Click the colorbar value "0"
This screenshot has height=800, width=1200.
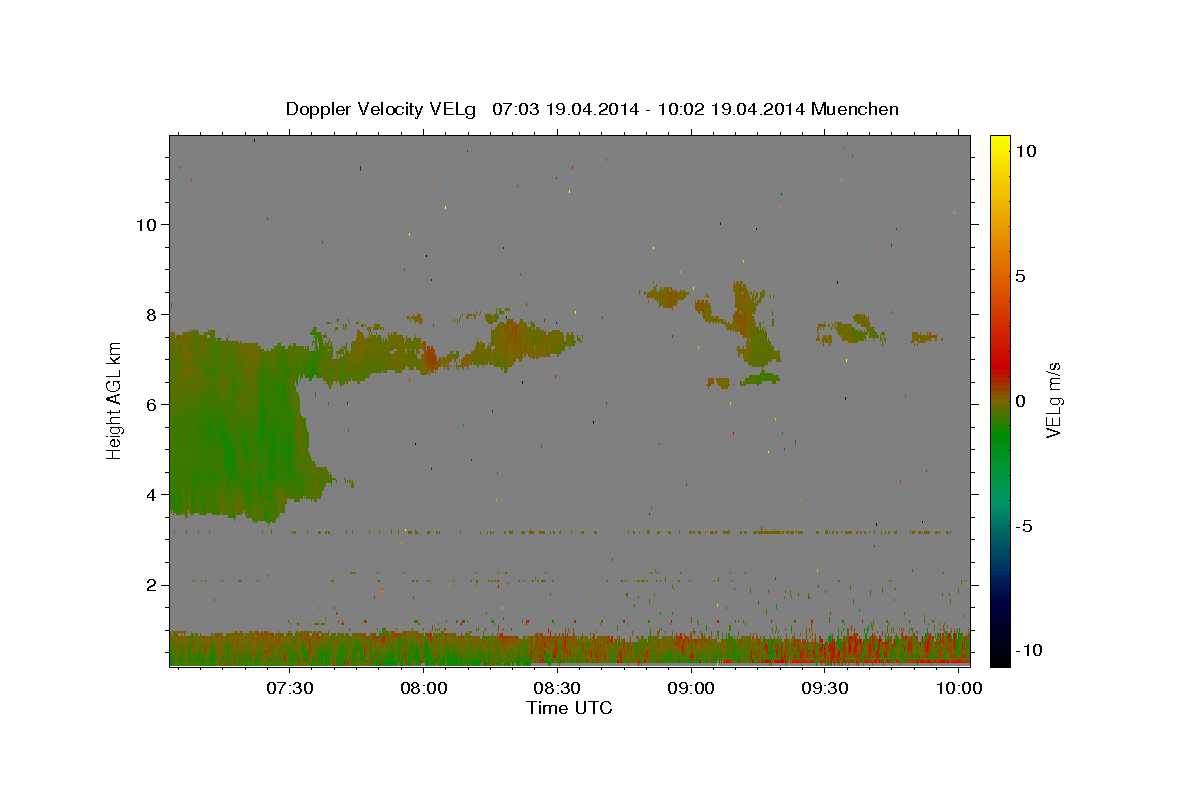point(1019,401)
